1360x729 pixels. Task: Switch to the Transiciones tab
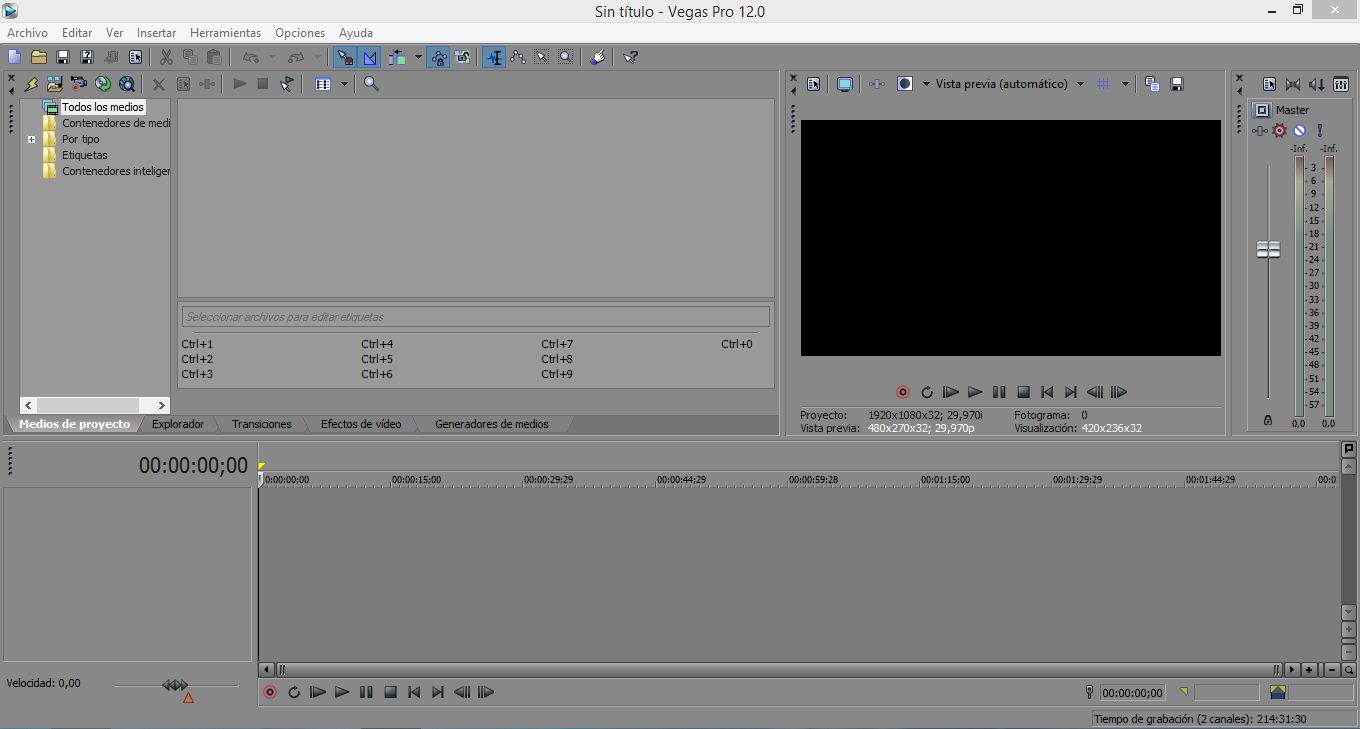[x=262, y=424]
